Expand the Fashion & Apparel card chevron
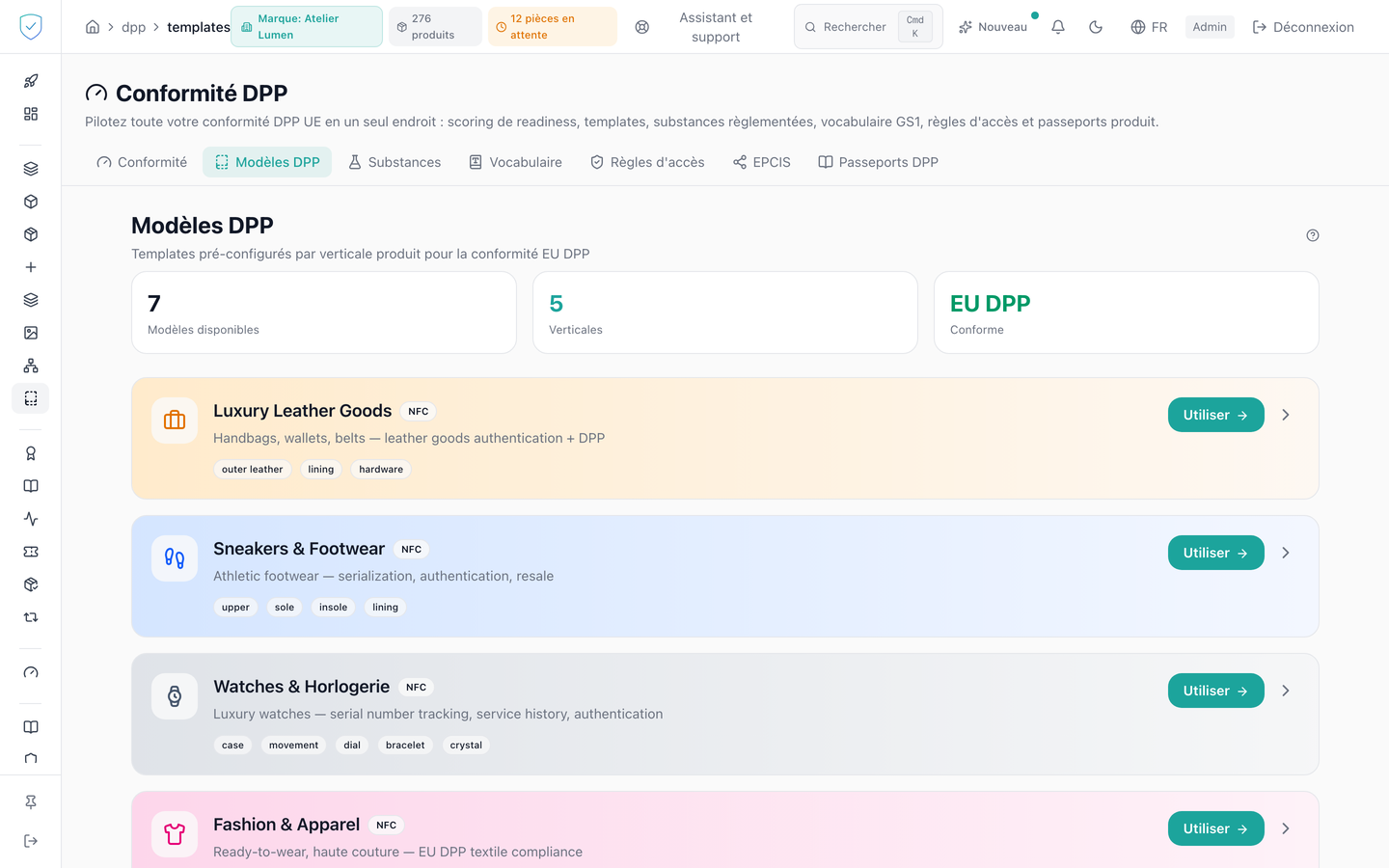This screenshot has width=1389, height=868. tap(1286, 828)
